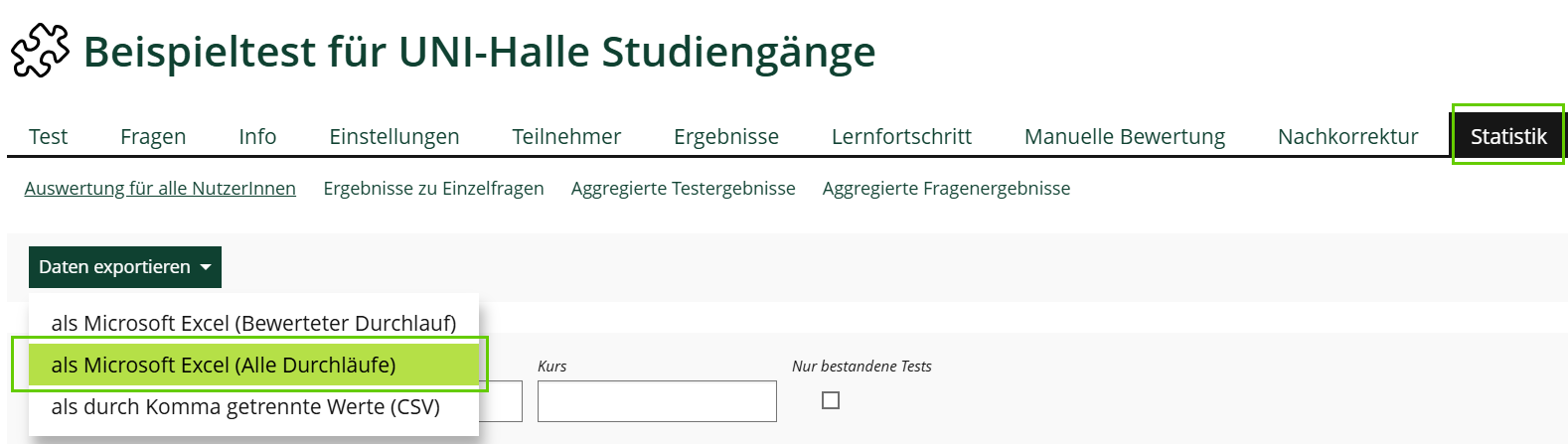Open the Test tab
This screenshot has height=444, width=1568.
48,136
